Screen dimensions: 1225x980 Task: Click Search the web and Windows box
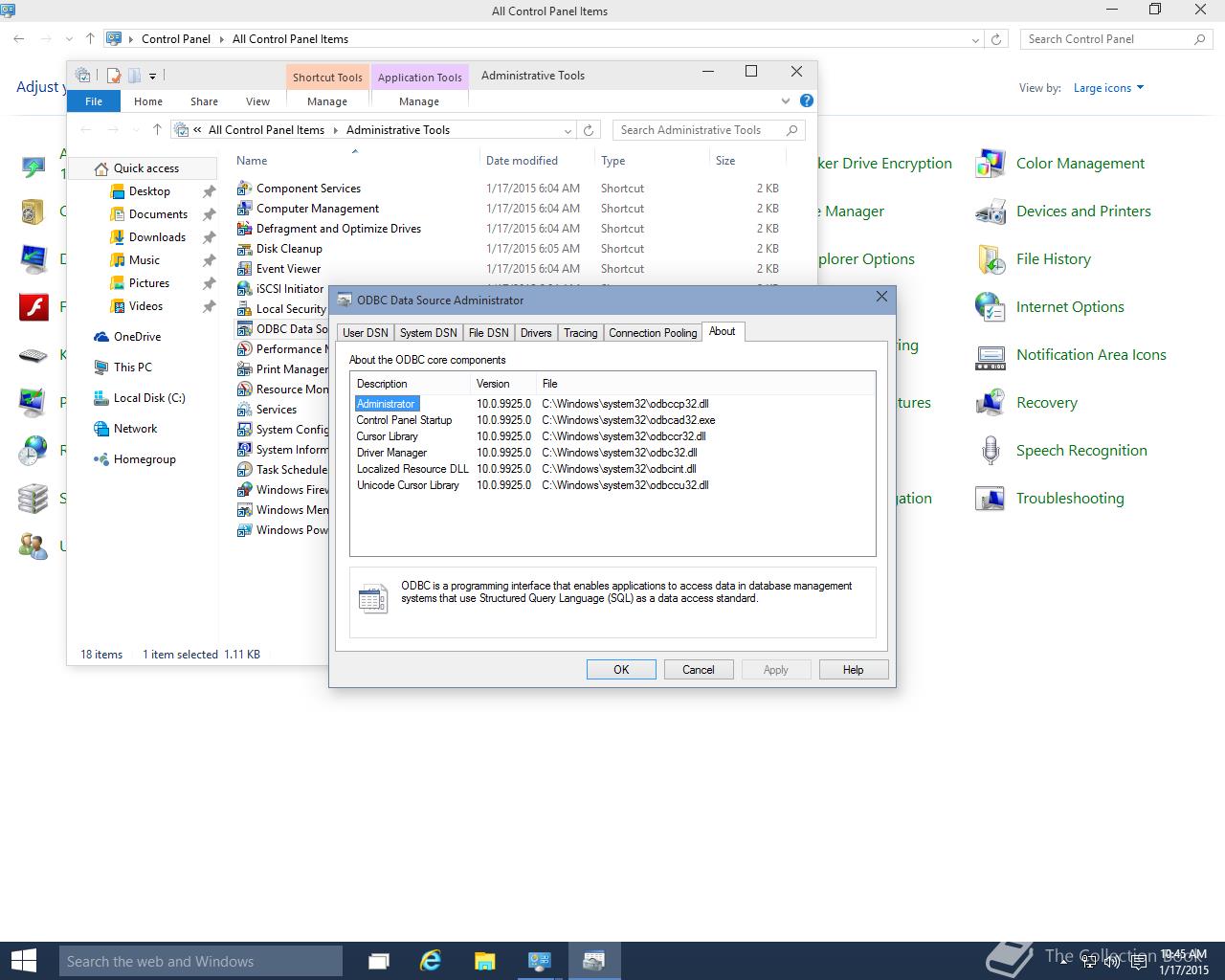point(200,961)
